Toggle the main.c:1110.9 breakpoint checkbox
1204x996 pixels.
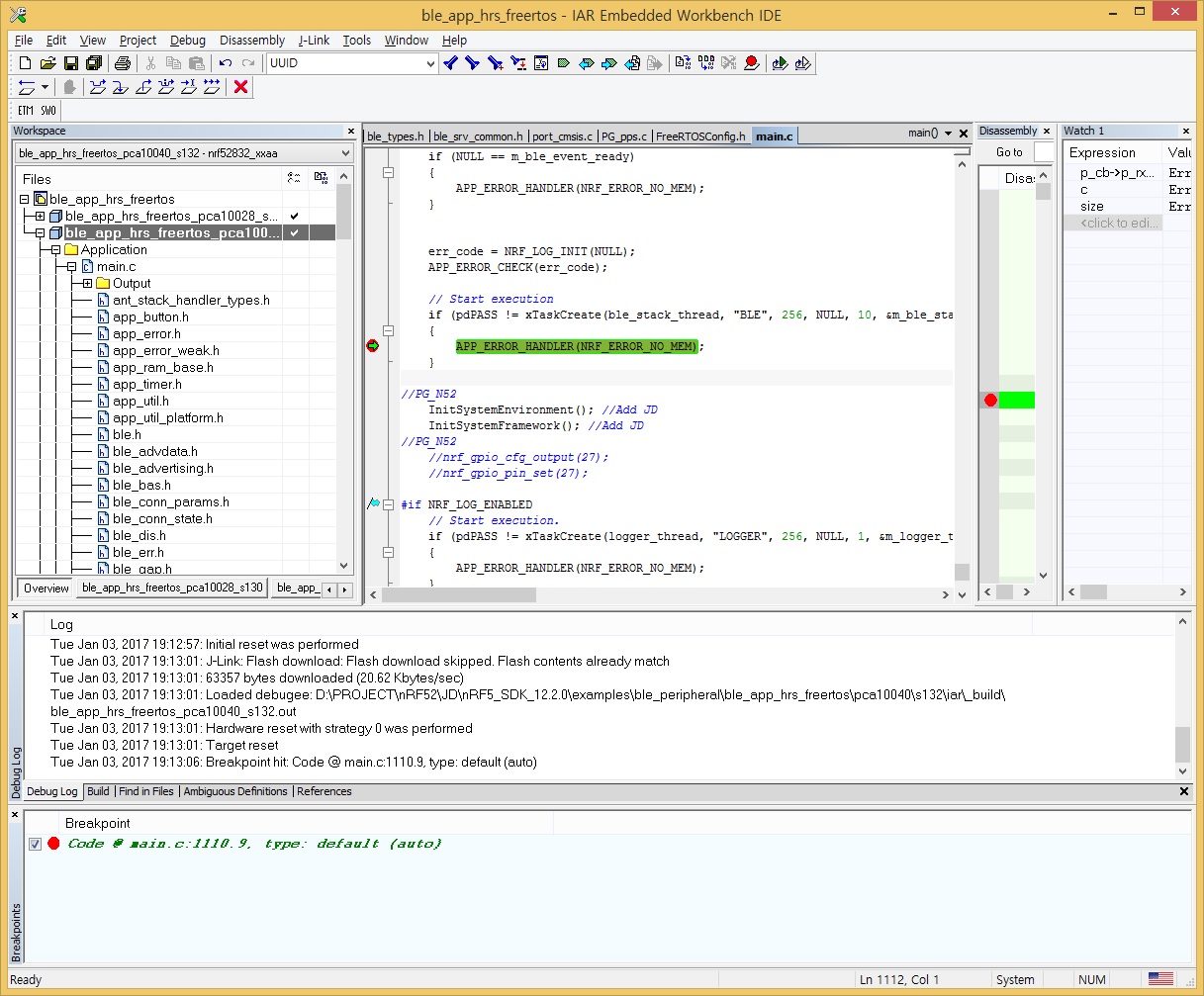click(x=36, y=844)
